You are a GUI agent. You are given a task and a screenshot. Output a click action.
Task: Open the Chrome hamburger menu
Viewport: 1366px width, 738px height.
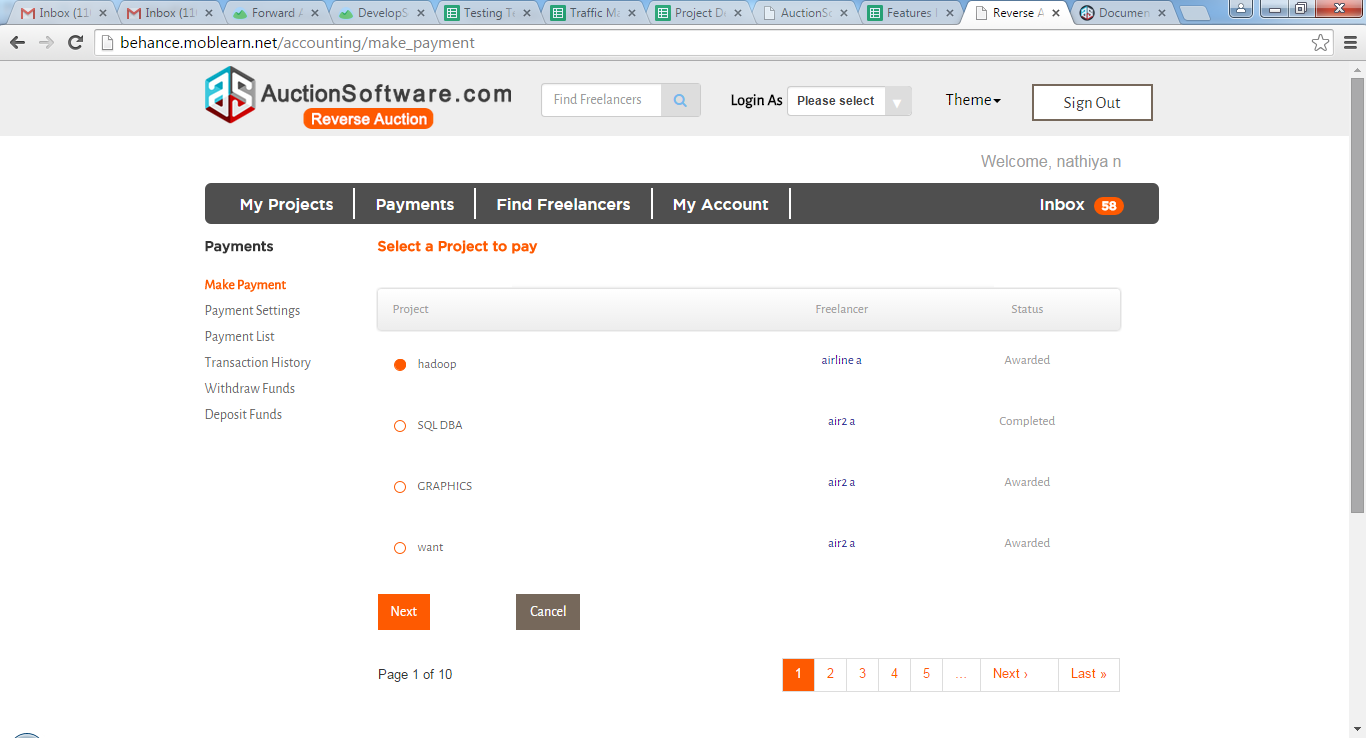(x=1350, y=43)
